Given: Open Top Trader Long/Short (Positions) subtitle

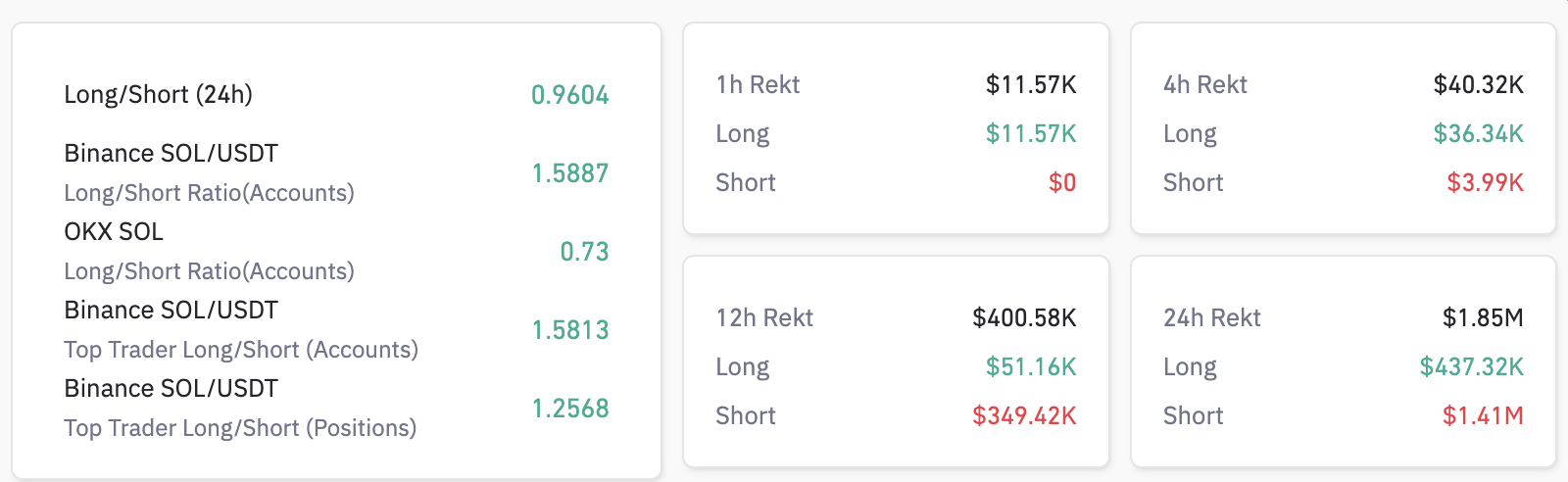Looking at the screenshot, I should 240,428.
